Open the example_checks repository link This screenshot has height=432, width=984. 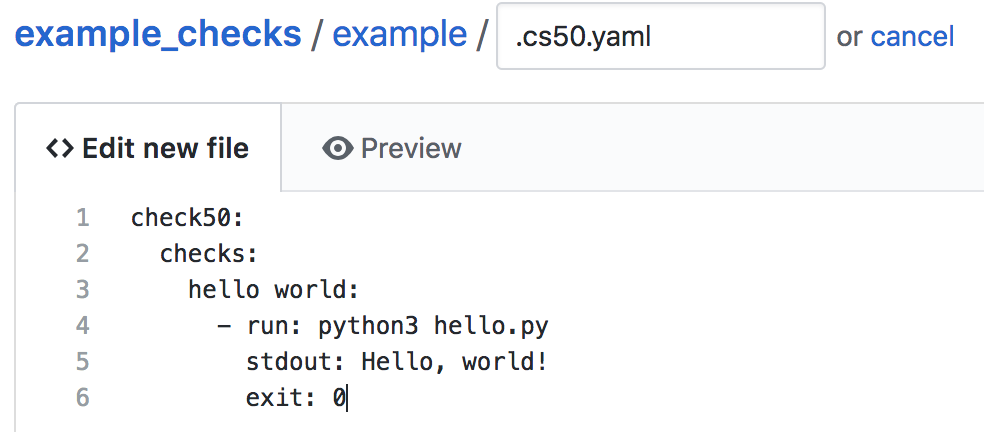point(158,35)
